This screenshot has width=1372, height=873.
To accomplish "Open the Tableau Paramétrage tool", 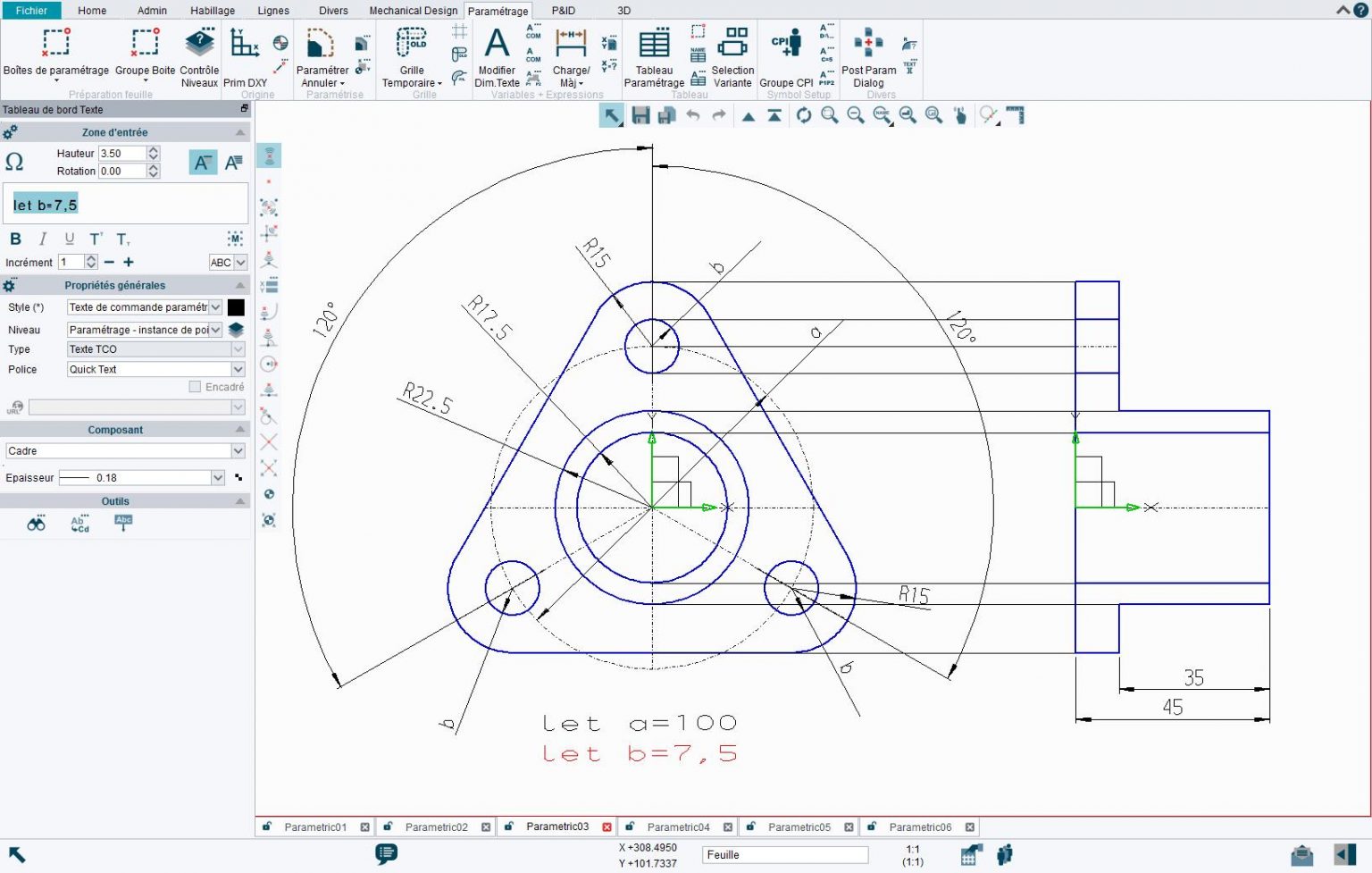I will [x=654, y=43].
